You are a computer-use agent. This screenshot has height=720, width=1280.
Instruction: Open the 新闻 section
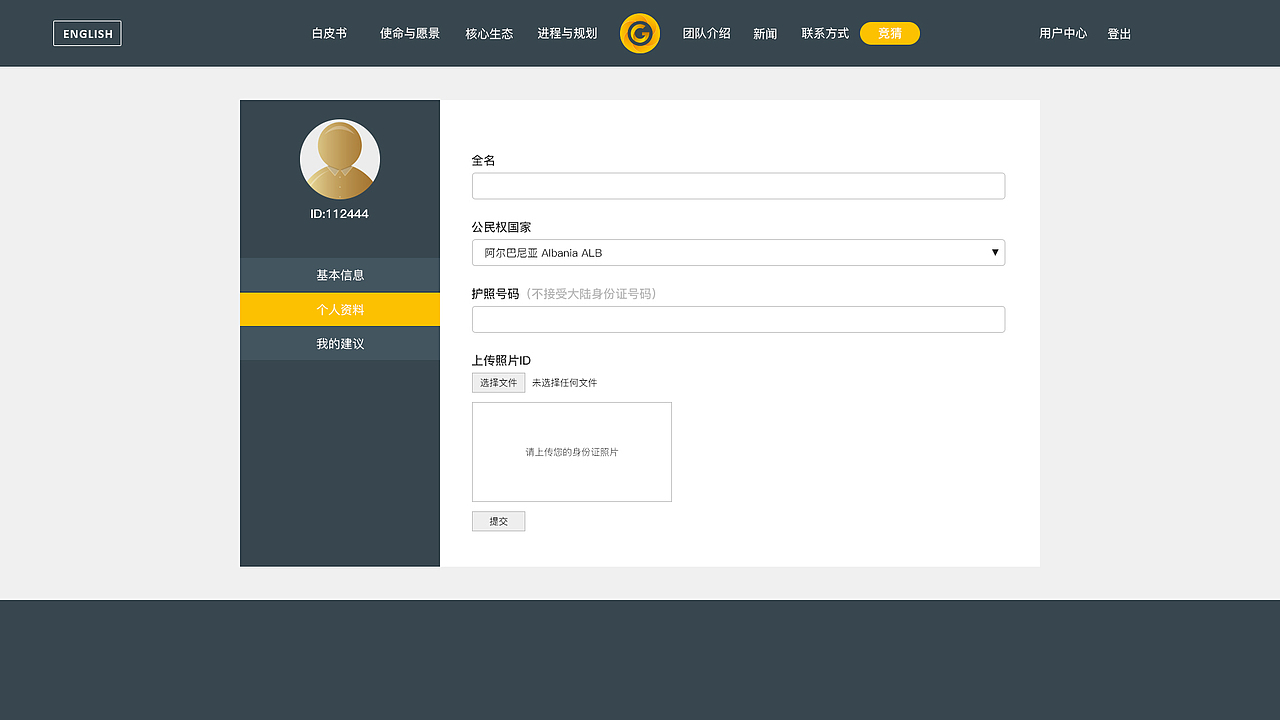click(765, 33)
